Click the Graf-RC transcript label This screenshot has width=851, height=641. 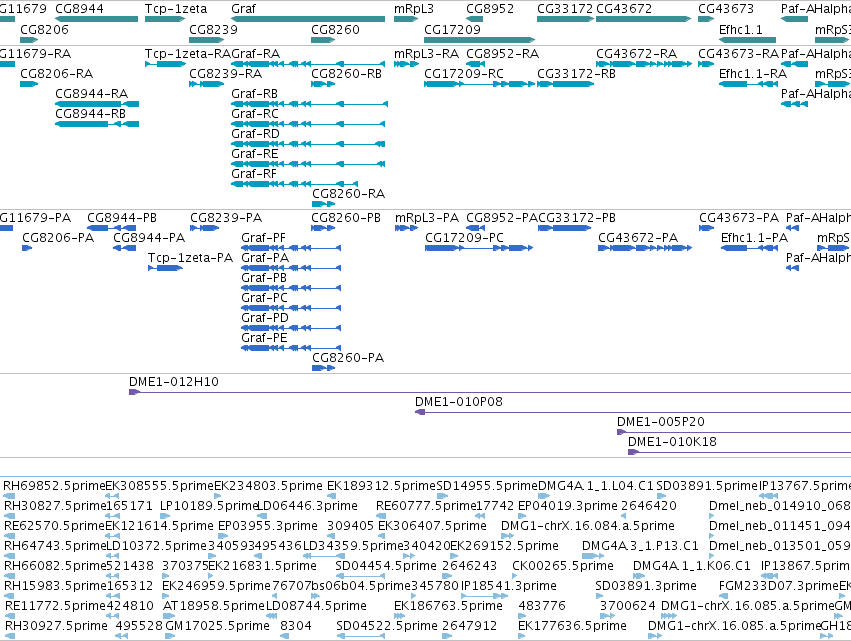(255, 114)
